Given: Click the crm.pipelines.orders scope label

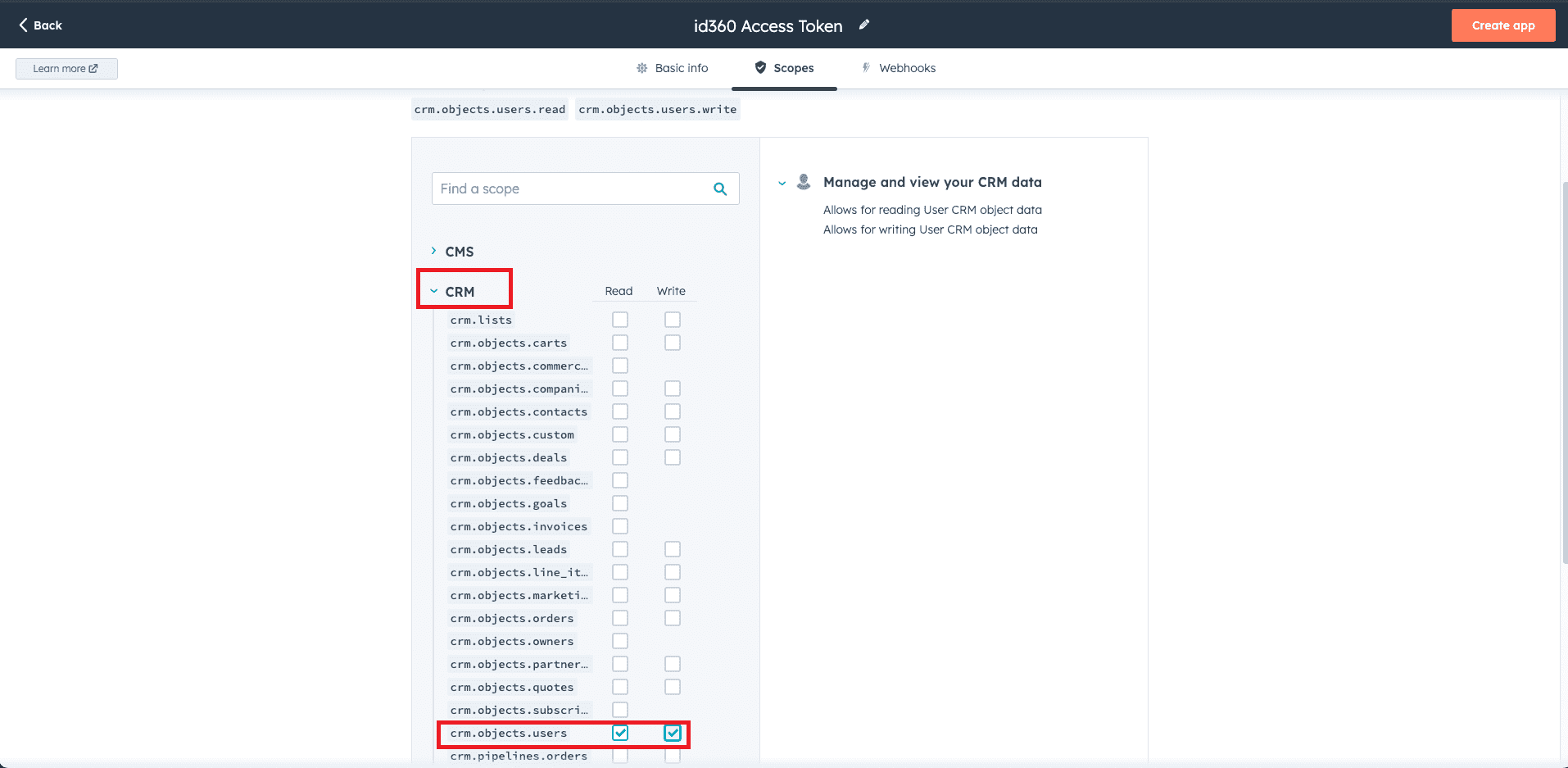Looking at the screenshot, I should click(x=519, y=756).
